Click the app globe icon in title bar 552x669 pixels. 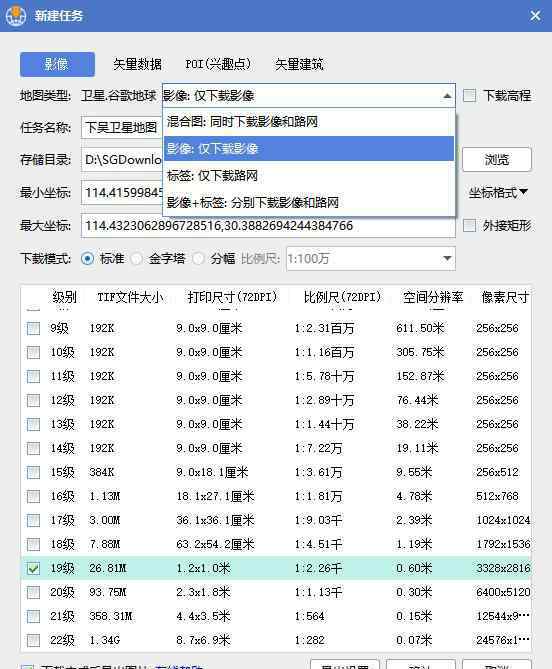tap(16, 15)
